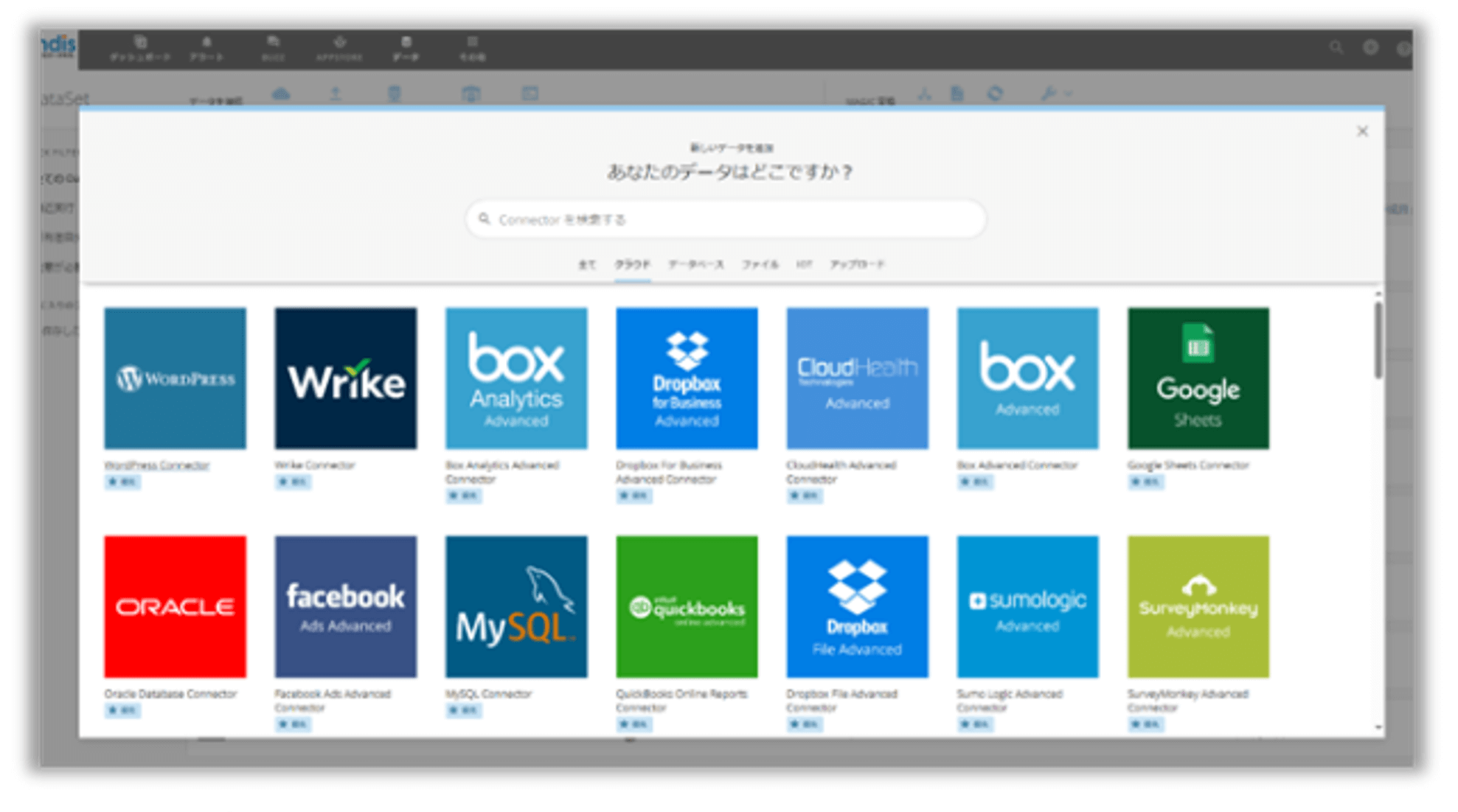Click the star badge under Box Analytics Advanced
The height and width of the screenshot is (812, 1458).
coord(464,496)
